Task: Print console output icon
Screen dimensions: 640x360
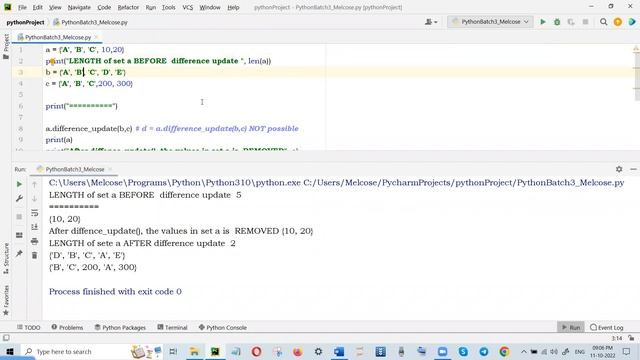Action: [35, 241]
